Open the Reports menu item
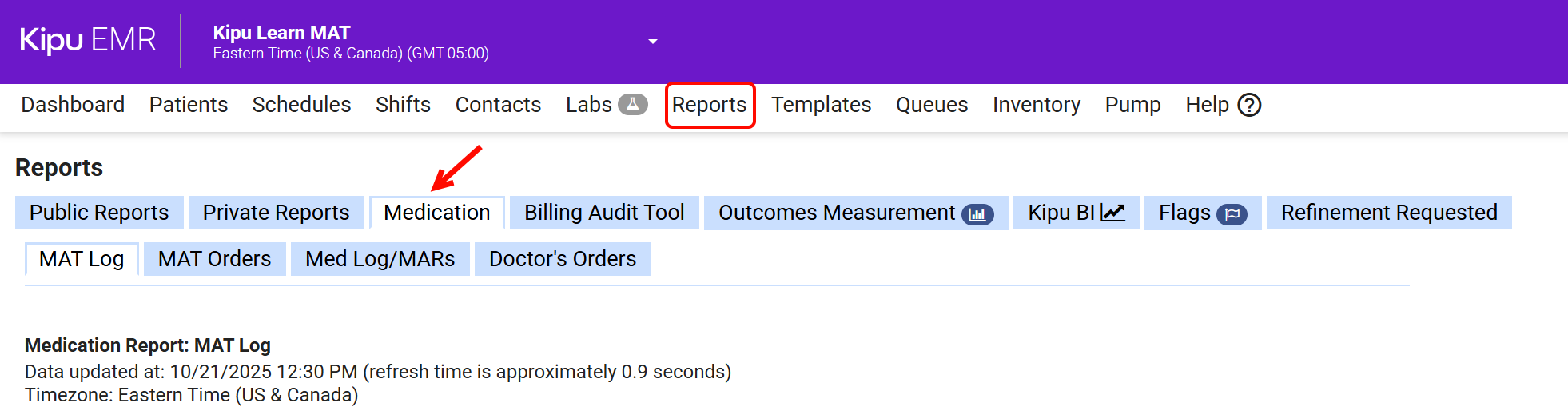Image resolution: width=1568 pixels, height=419 pixels. 709,105
